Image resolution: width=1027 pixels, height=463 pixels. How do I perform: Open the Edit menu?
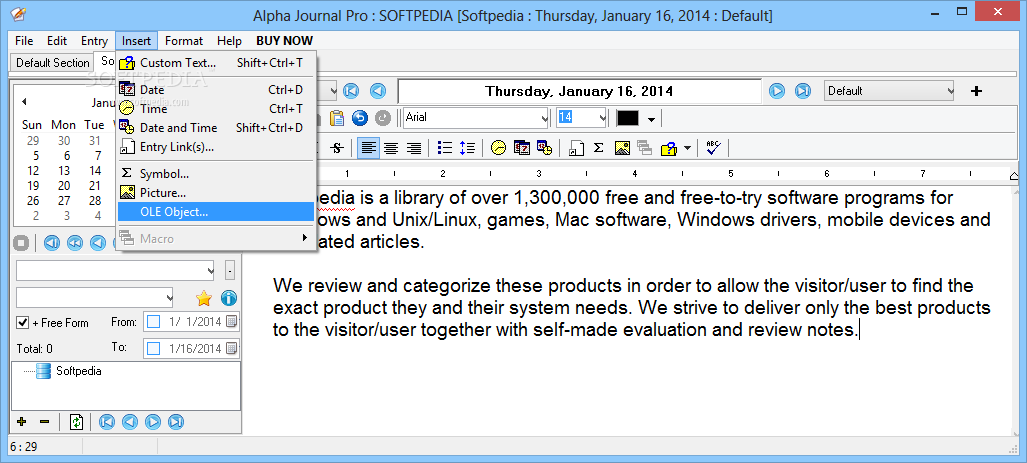click(57, 41)
